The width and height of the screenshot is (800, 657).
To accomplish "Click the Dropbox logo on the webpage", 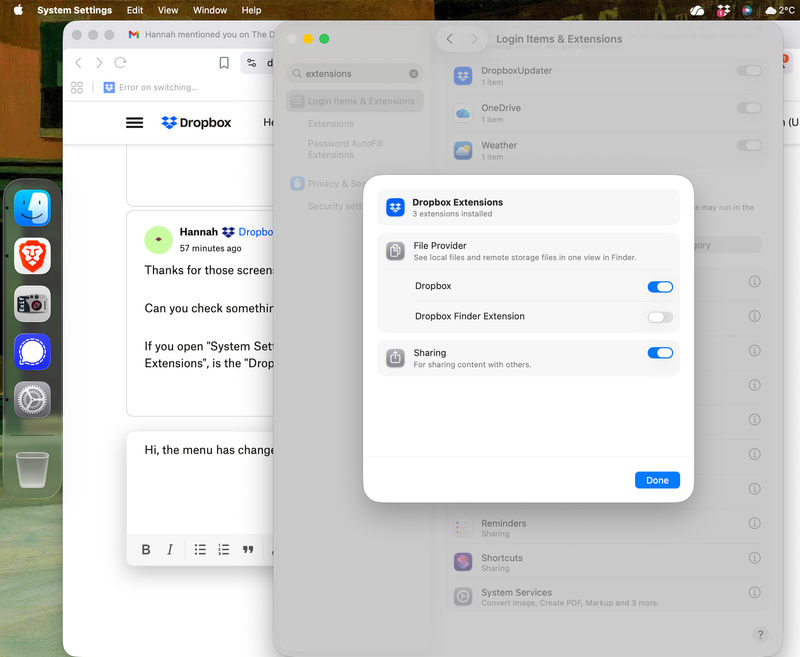I will pyautogui.click(x=196, y=123).
